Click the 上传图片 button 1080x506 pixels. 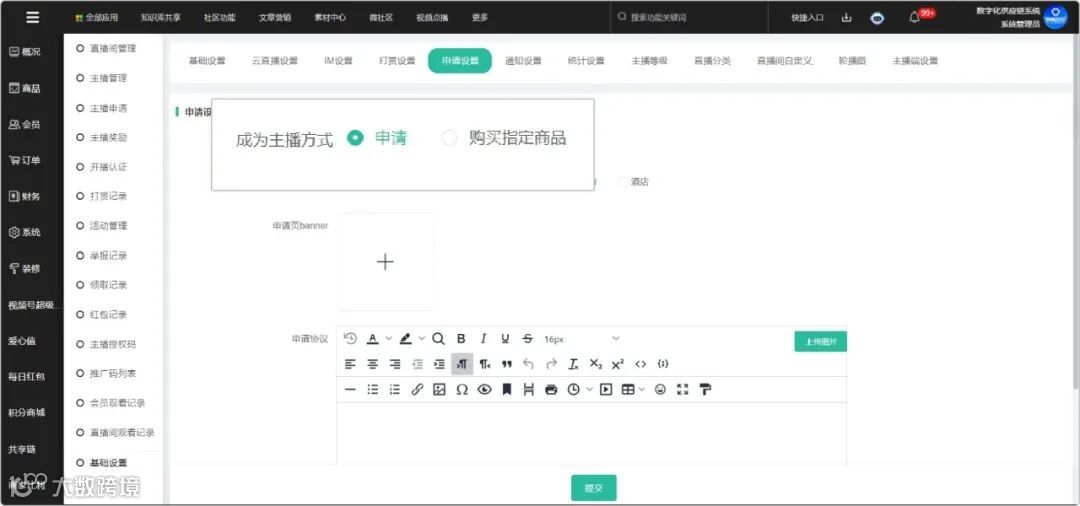(x=820, y=341)
